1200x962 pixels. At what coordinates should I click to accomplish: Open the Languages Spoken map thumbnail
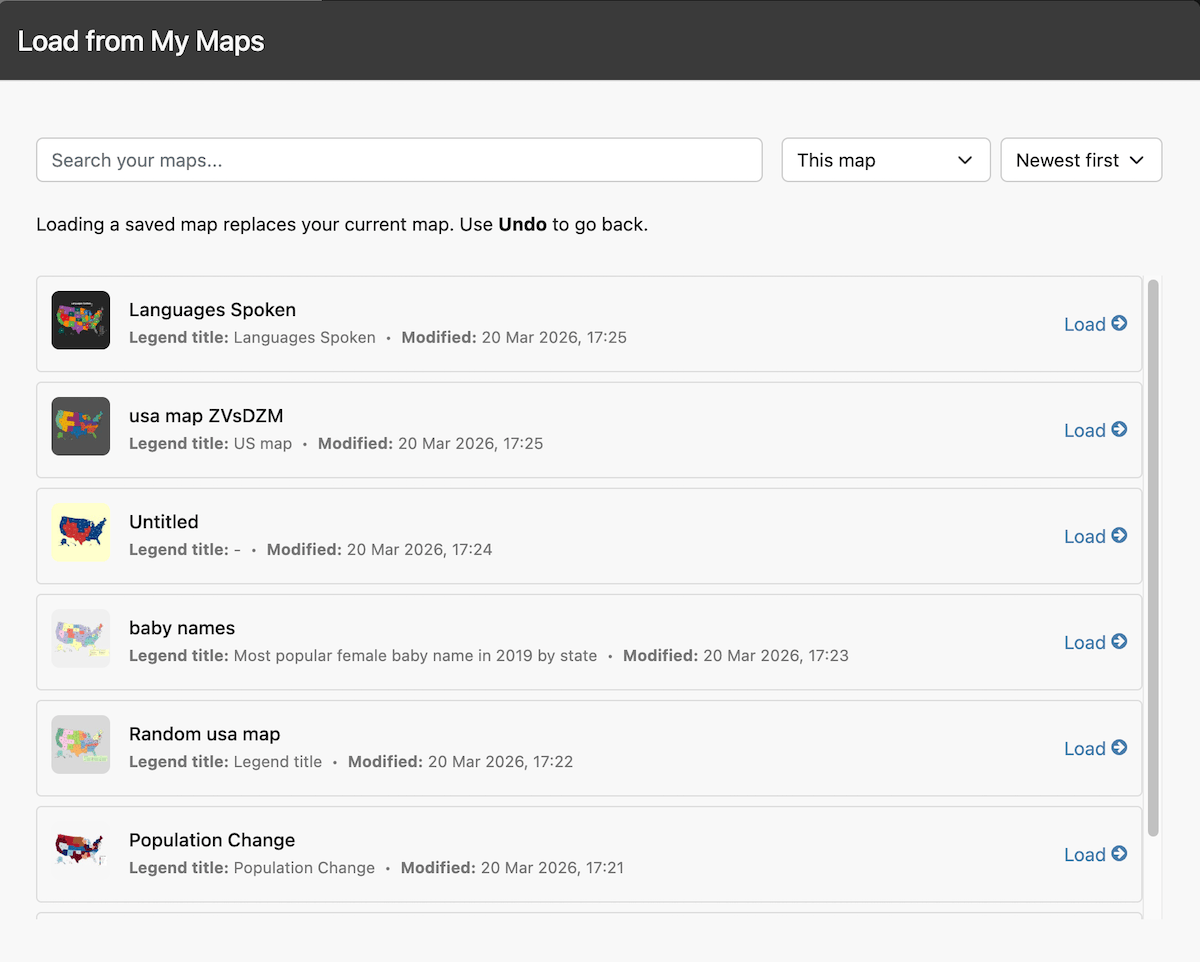81,320
